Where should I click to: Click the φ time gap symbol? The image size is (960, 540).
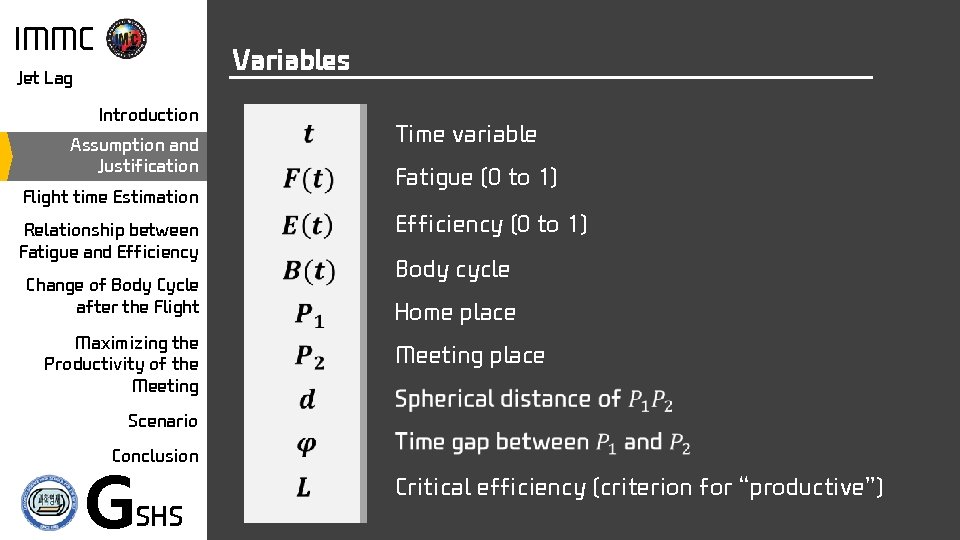pyautogui.click(x=306, y=443)
